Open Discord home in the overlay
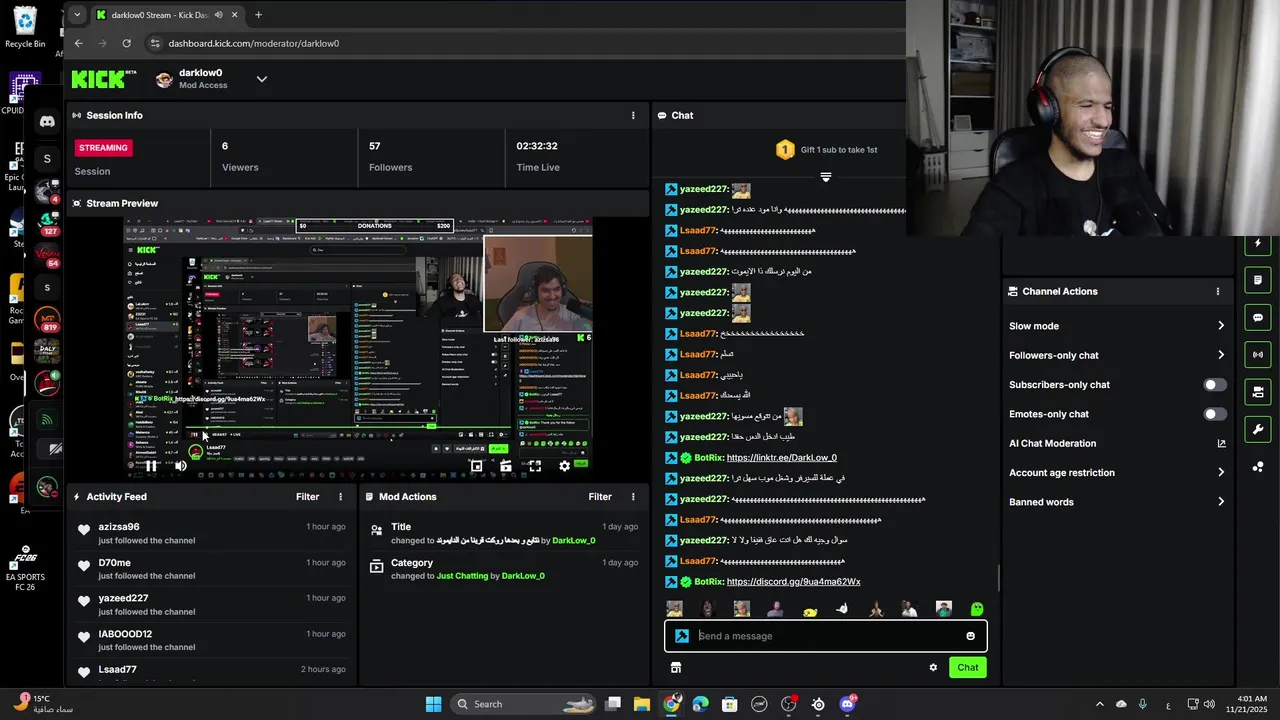 pos(47,122)
